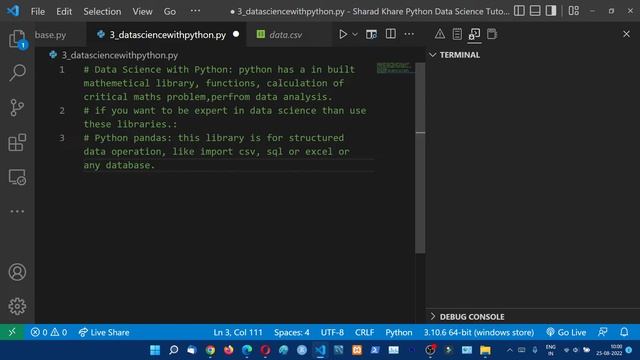Change indentation via Spaces: 4
Viewport: 640px width, 360px height.
coord(291,332)
